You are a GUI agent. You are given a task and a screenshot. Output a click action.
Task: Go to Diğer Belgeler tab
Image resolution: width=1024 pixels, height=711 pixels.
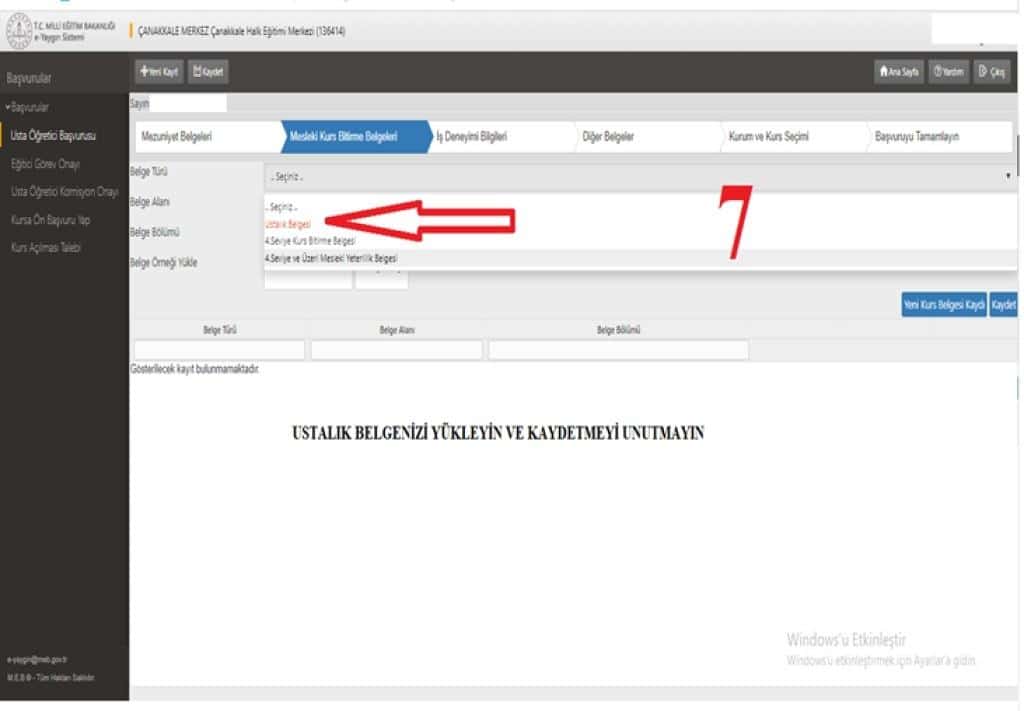coord(608,137)
